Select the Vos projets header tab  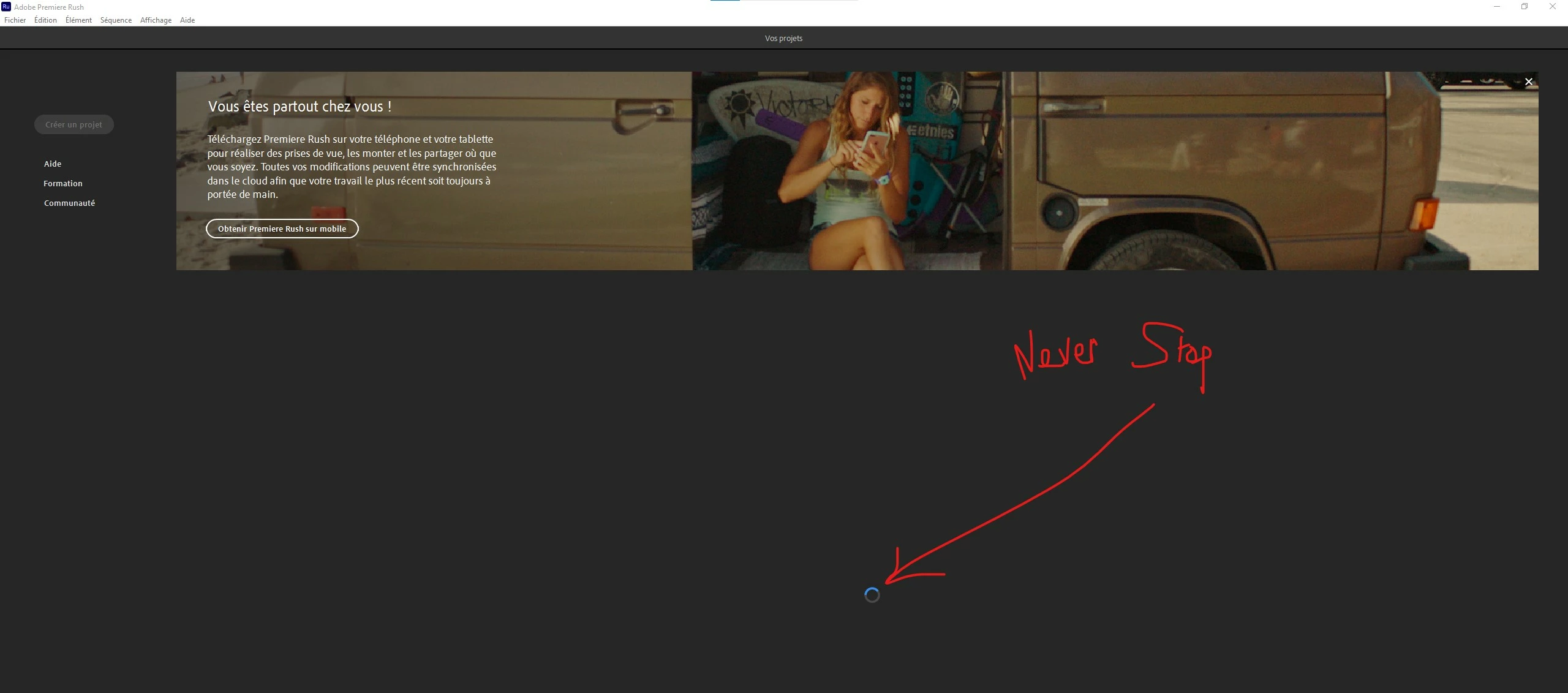(783, 38)
